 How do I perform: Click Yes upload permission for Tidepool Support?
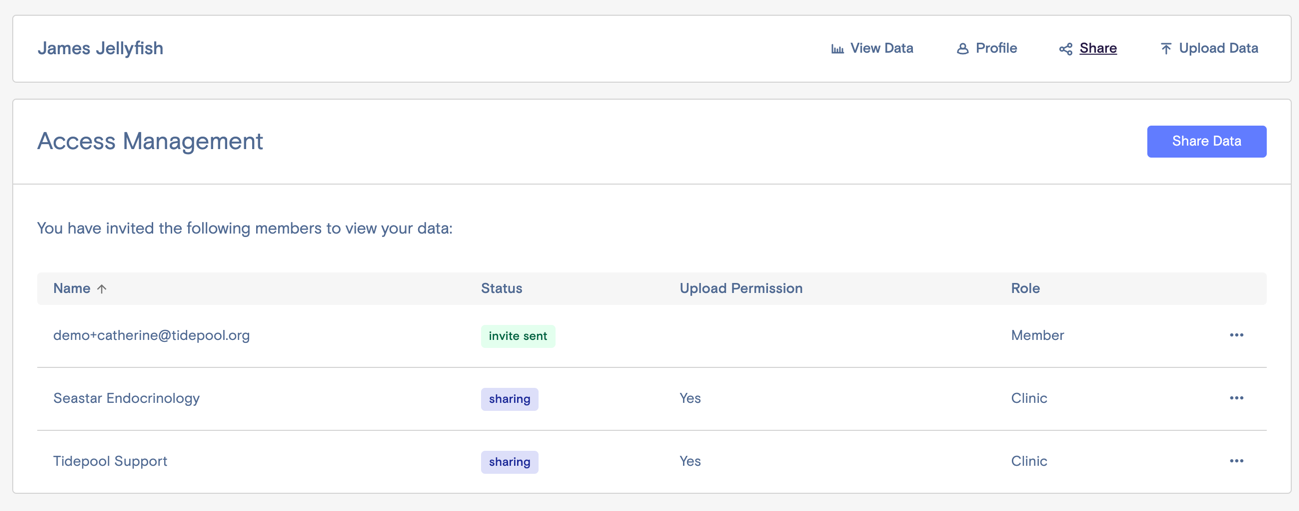(x=690, y=461)
